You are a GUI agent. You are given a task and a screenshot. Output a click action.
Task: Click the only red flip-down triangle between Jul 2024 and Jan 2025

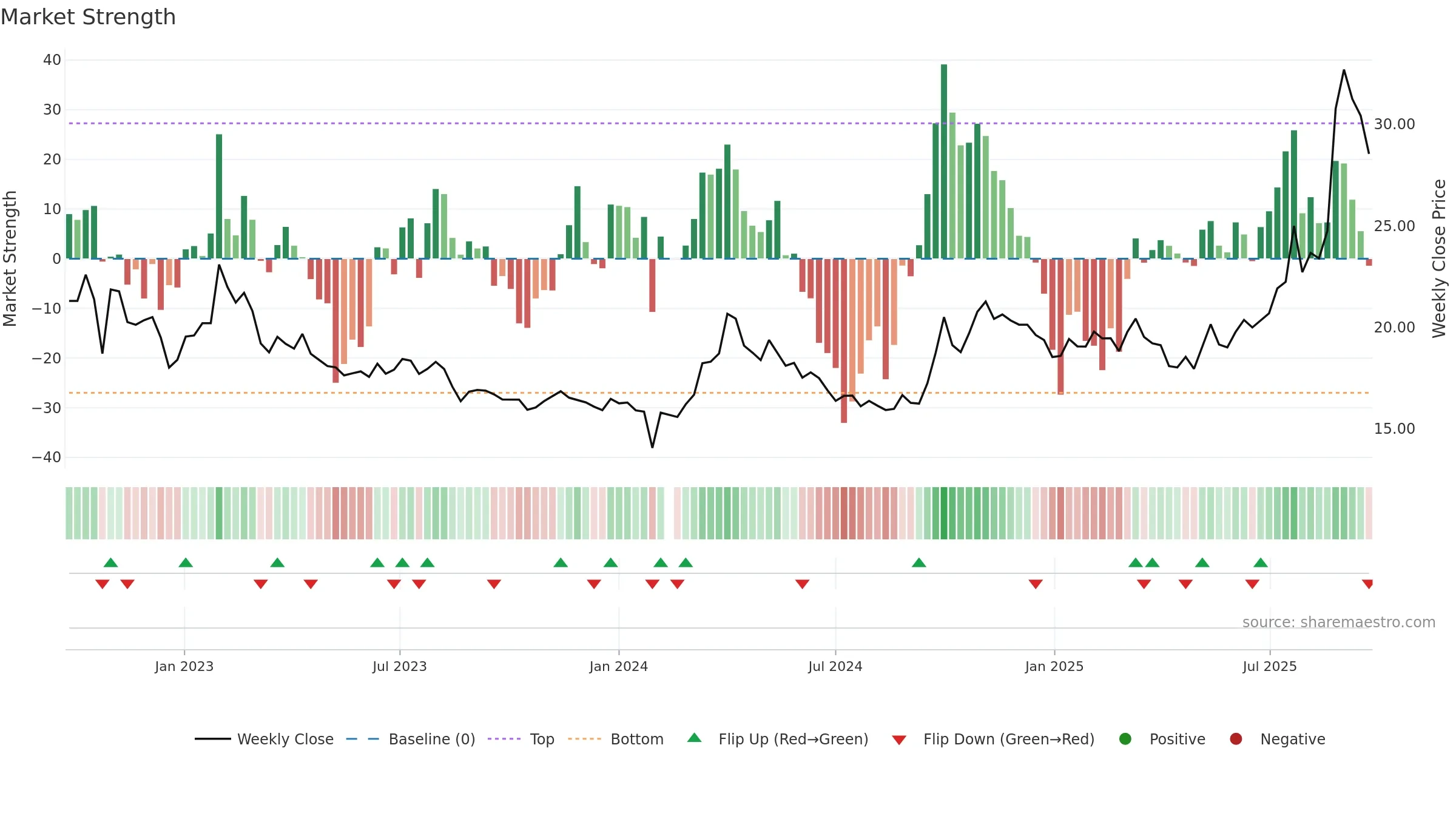coord(1036,584)
